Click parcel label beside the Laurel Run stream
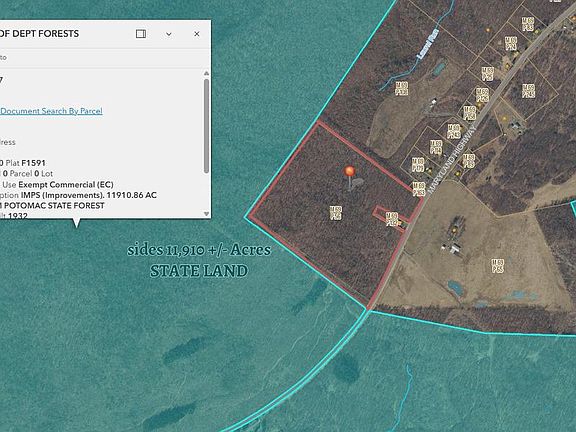The image size is (576, 432). [x=402, y=89]
